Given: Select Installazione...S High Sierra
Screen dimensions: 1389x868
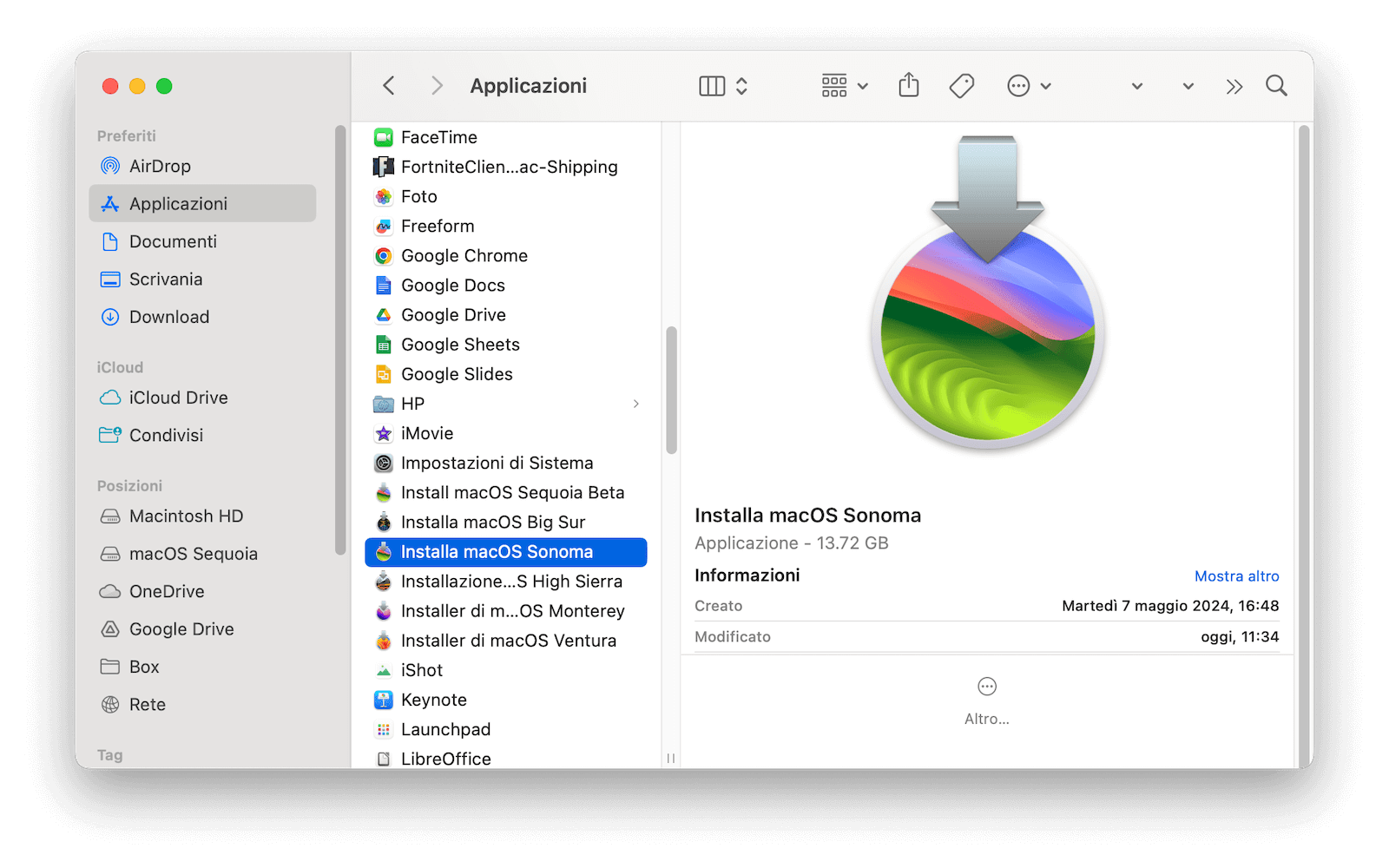Looking at the screenshot, I should 506,582.
